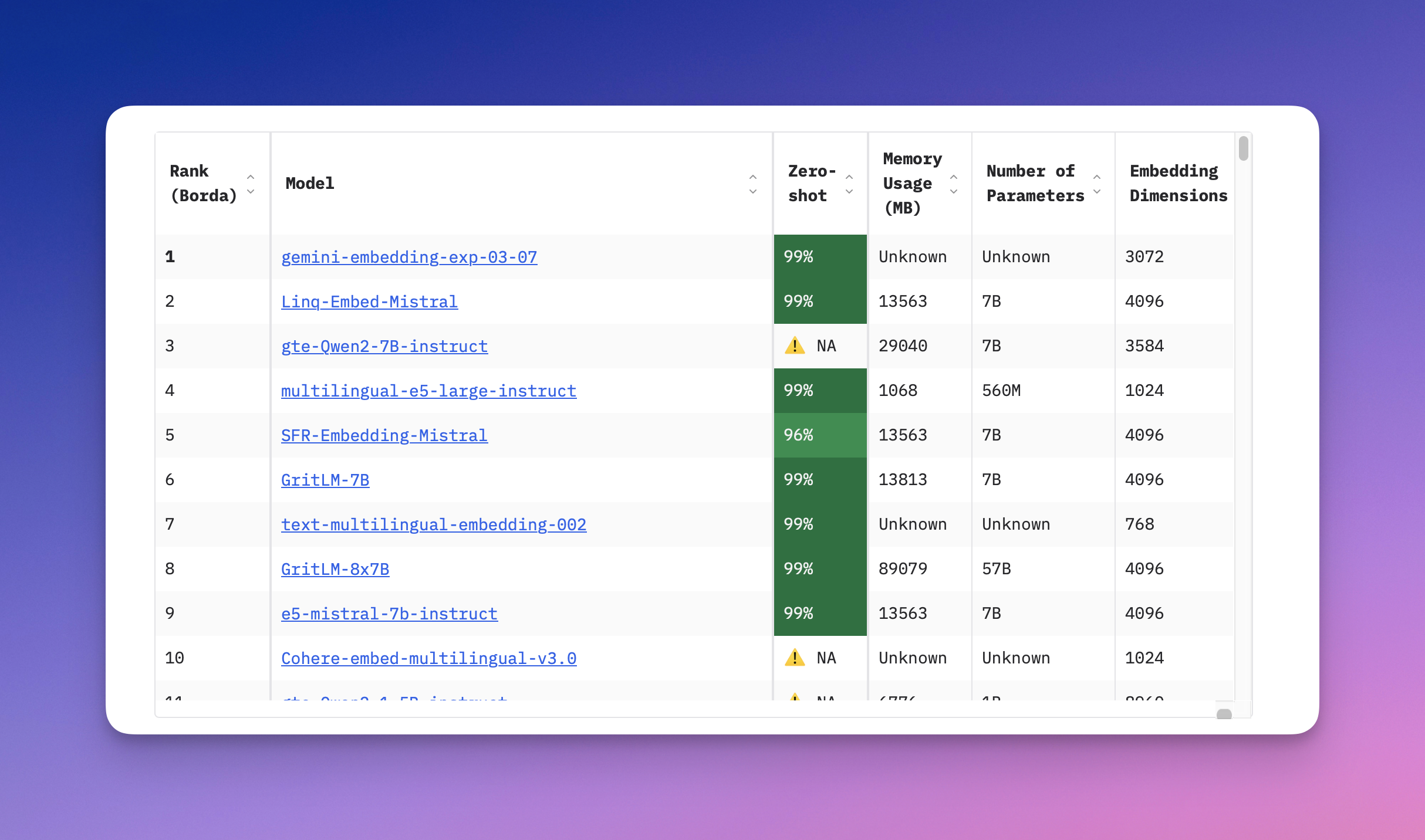Open GritLM-8x7B model link
1425x840 pixels.
click(335, 569)
